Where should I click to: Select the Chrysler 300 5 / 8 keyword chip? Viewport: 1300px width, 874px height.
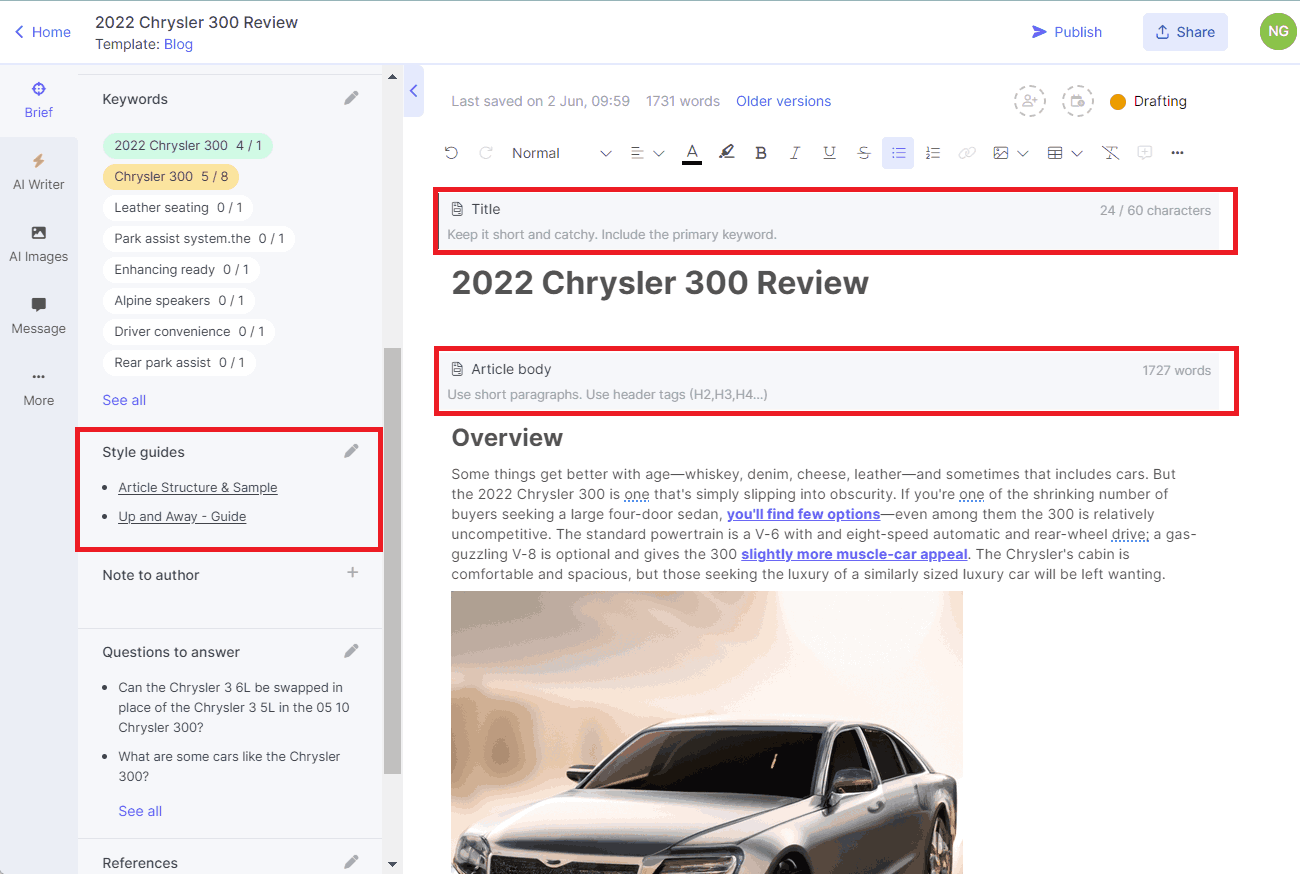[171, 177]
